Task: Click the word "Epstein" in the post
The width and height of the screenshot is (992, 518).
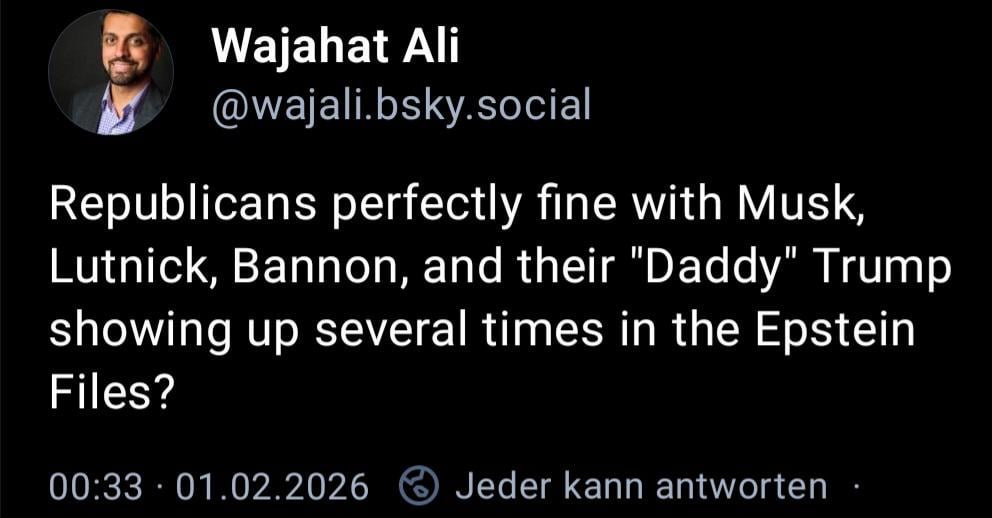Action: coord(836,330)
